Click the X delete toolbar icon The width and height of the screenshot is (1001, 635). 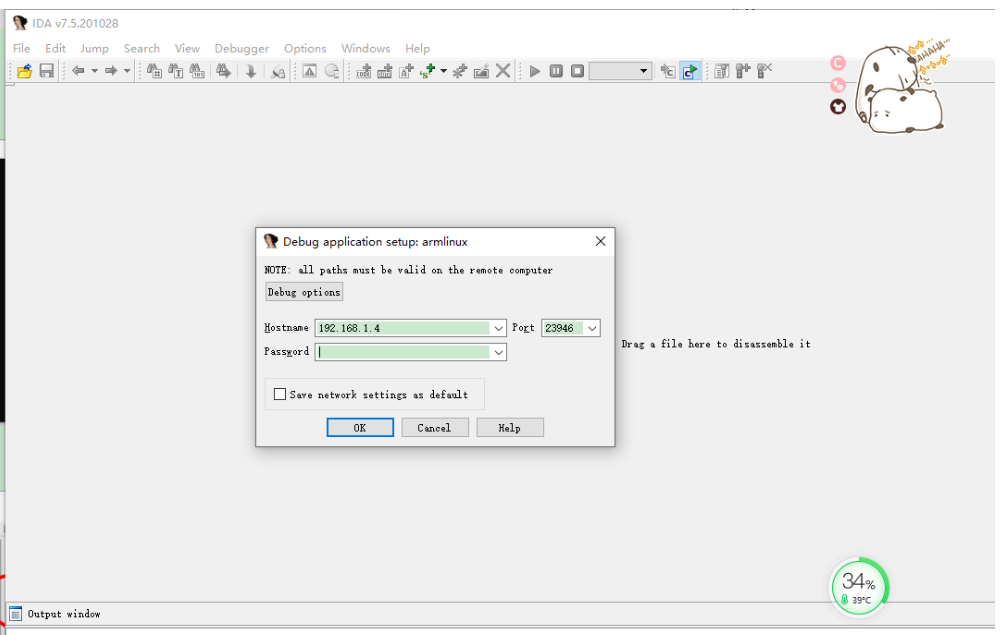(503, 71)
